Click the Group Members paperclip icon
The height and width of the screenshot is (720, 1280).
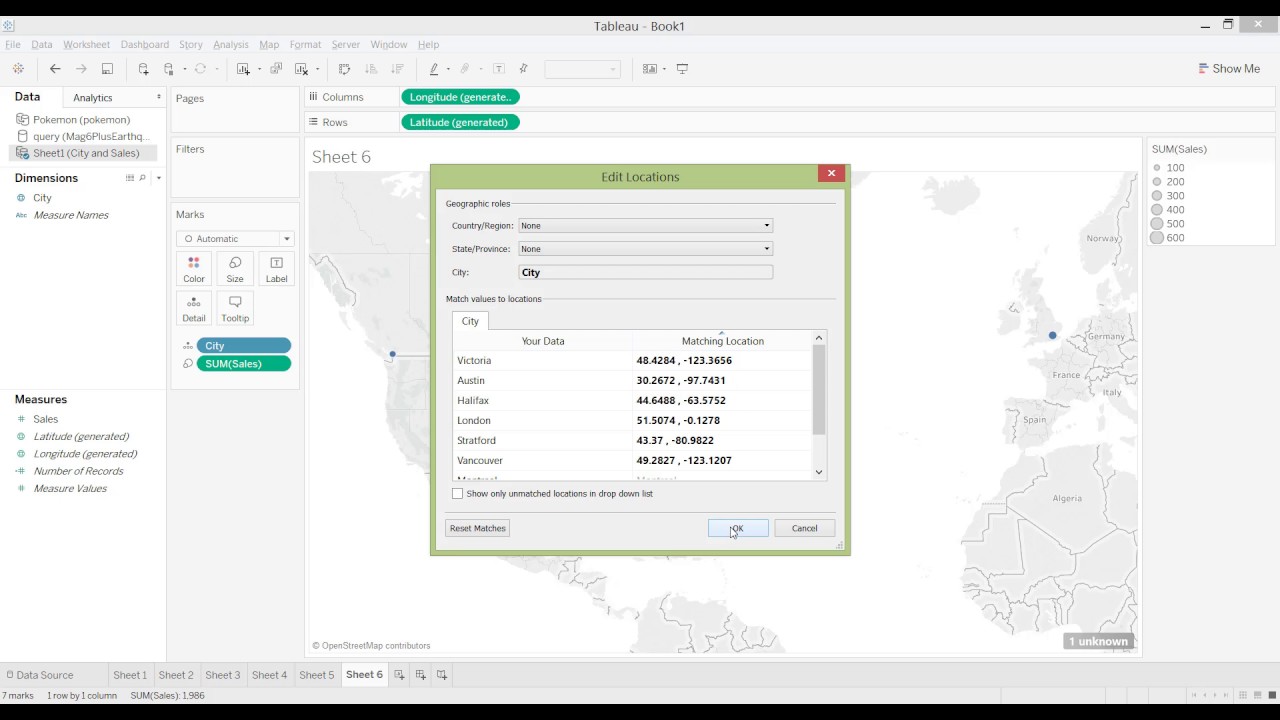465,69
